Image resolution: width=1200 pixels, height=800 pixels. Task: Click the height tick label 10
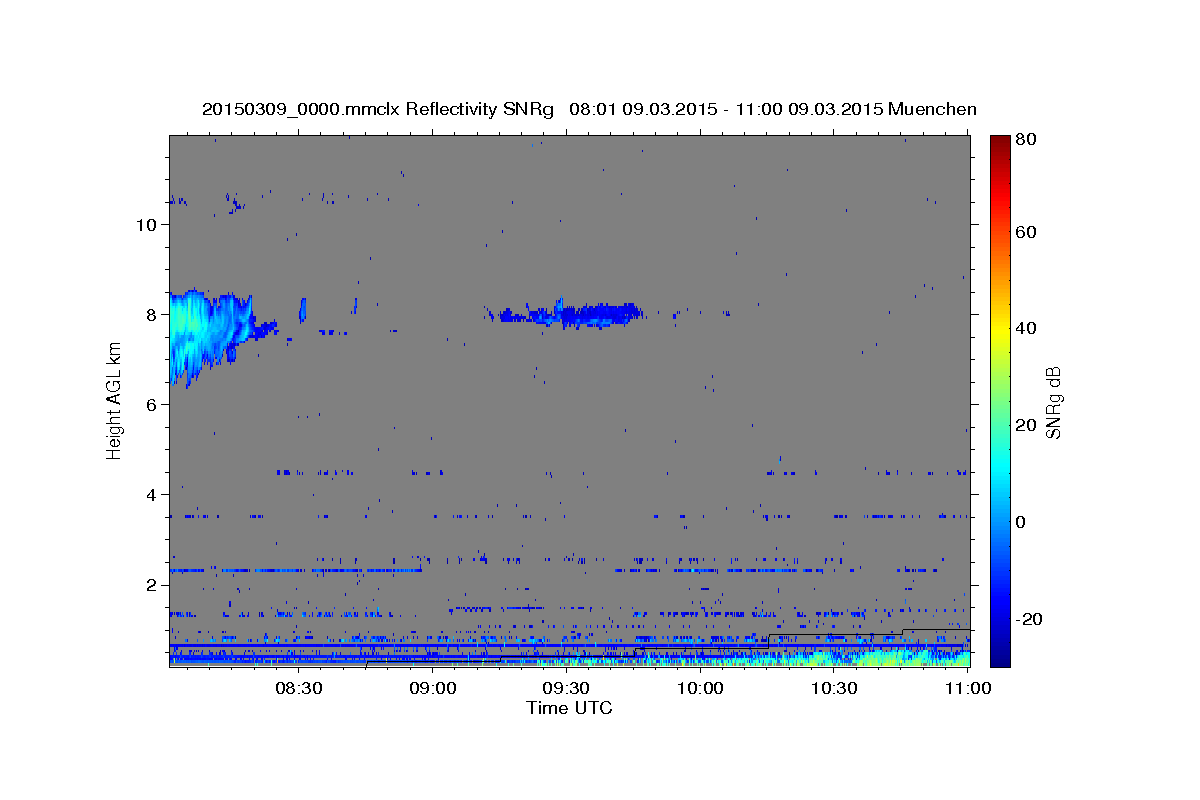click(146, 225)
